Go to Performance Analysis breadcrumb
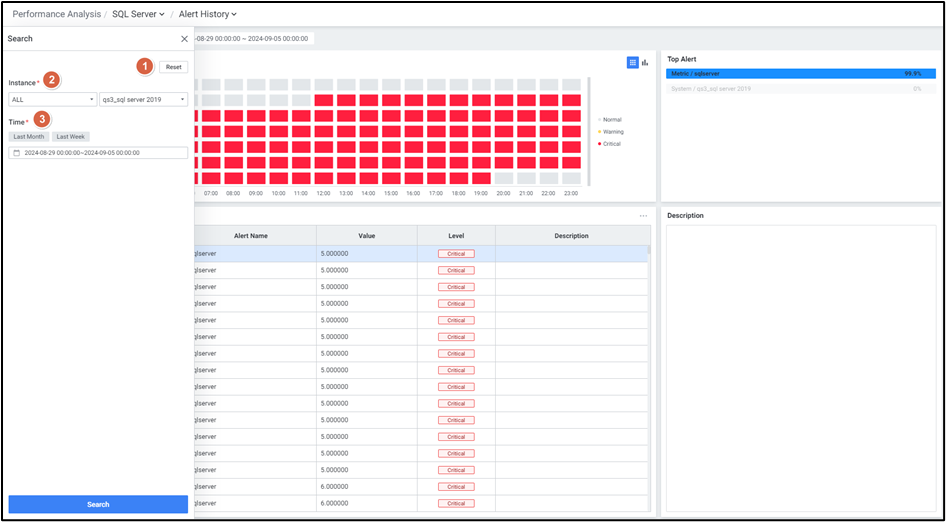The width and height of the screenshot is (946, 522). pyautogui.click(x=56, y=14)
